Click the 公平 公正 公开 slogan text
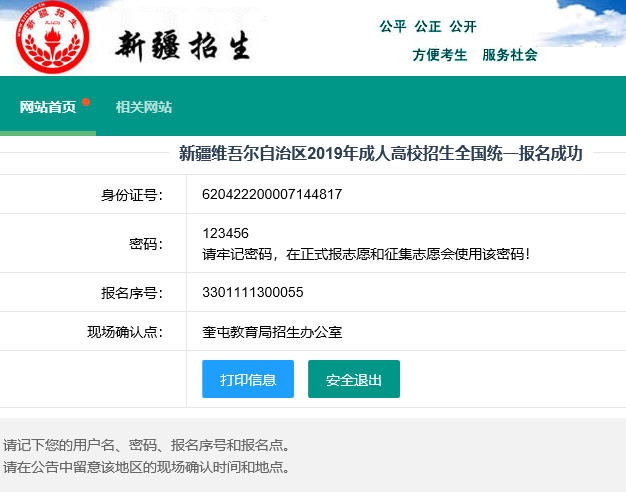This screenshot has height=501, width=626. pyautogui.click(x=428, y=26)
